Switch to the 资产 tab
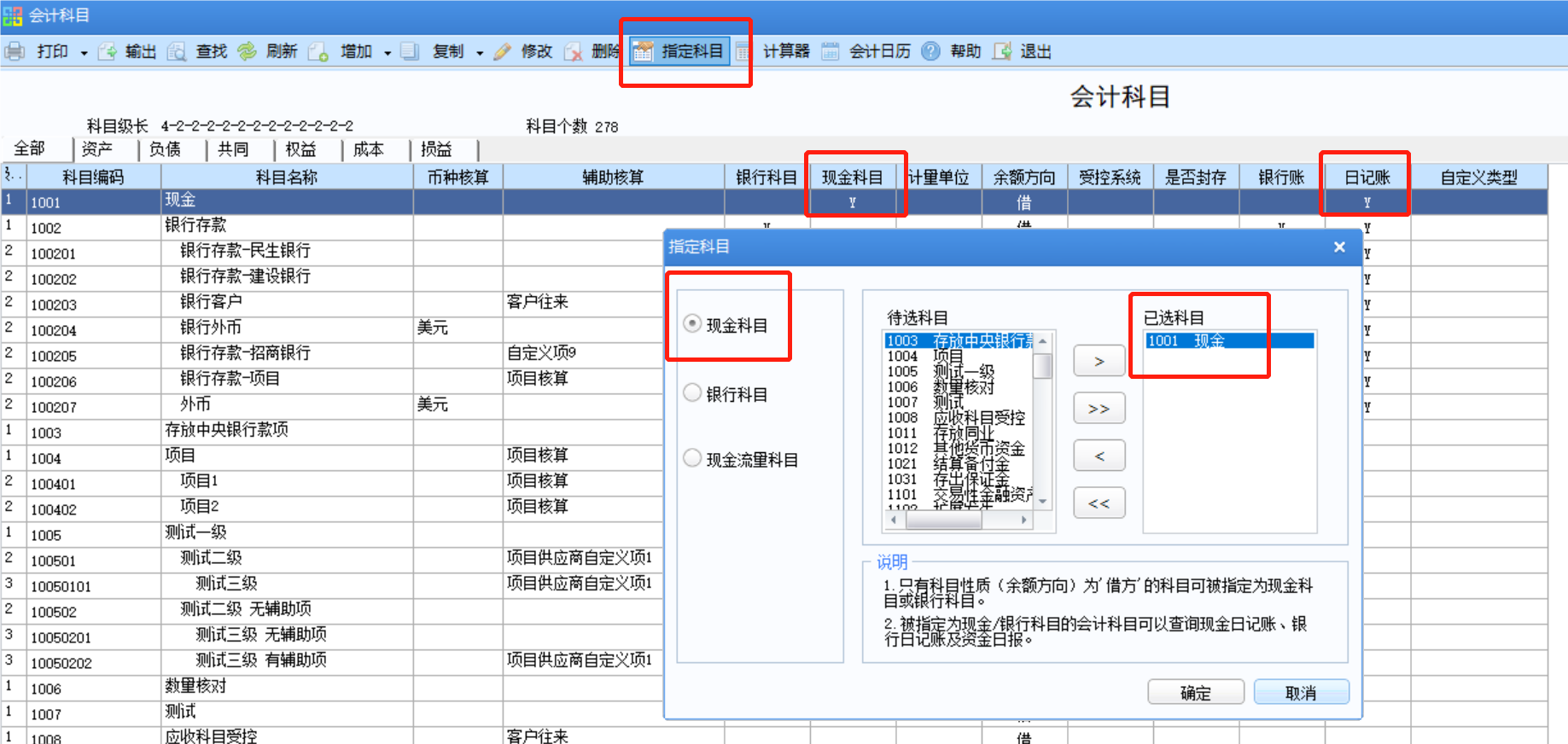The width and height of the screenshot is (1568, 744). [x=97, y=149]
